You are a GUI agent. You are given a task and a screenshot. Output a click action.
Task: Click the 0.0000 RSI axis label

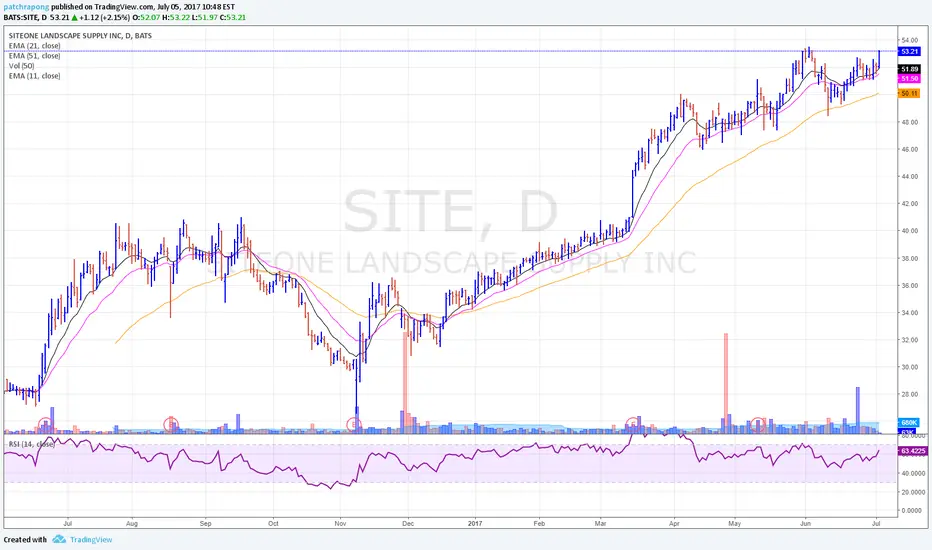point(912,511)
